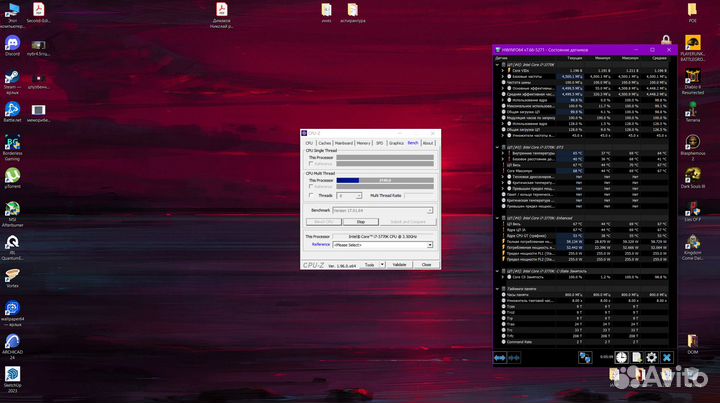Screen dimensions: 720x403
Task: Launch uTorrent from the desktop
Action: pyautogui.click(x=12, y=179)
